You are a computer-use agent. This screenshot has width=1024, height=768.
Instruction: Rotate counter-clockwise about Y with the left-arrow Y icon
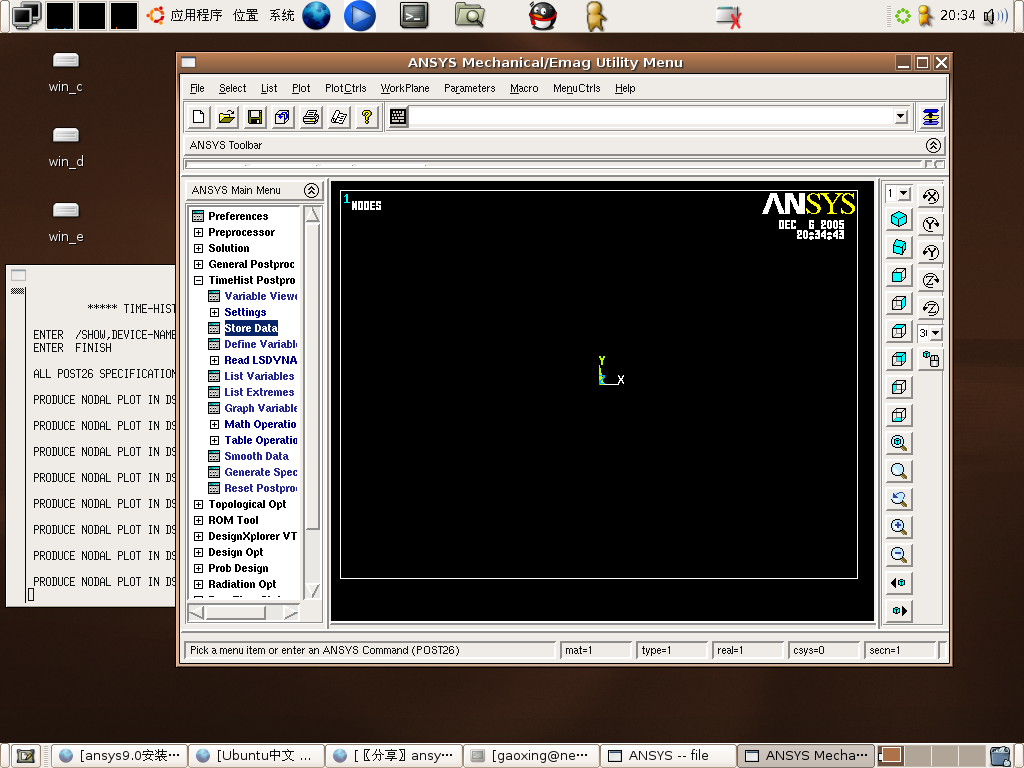(931, 252)
